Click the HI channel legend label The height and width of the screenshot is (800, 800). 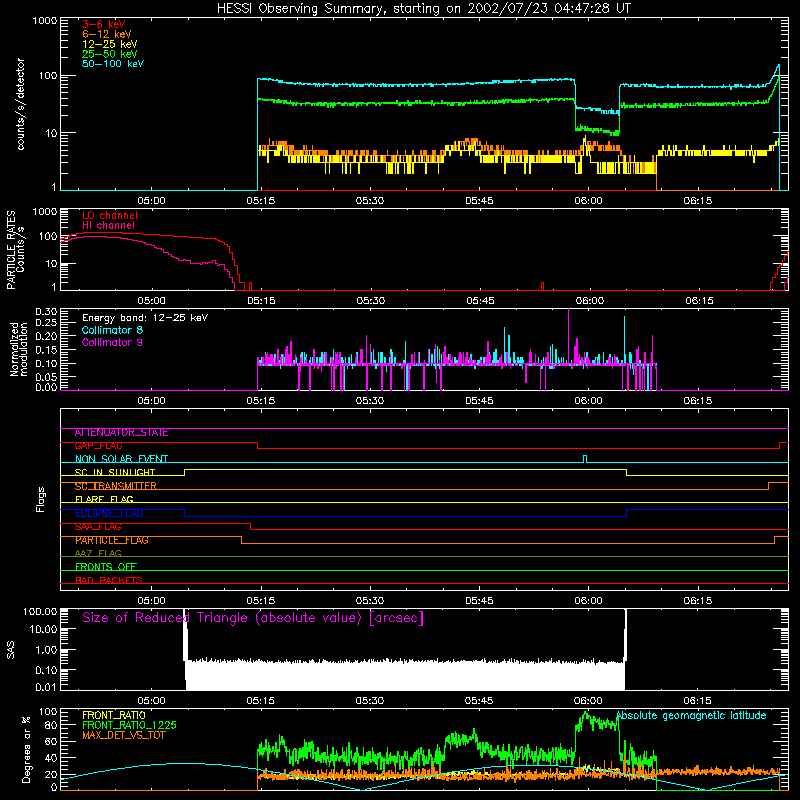pyautogui.click(x=108, y=226)
